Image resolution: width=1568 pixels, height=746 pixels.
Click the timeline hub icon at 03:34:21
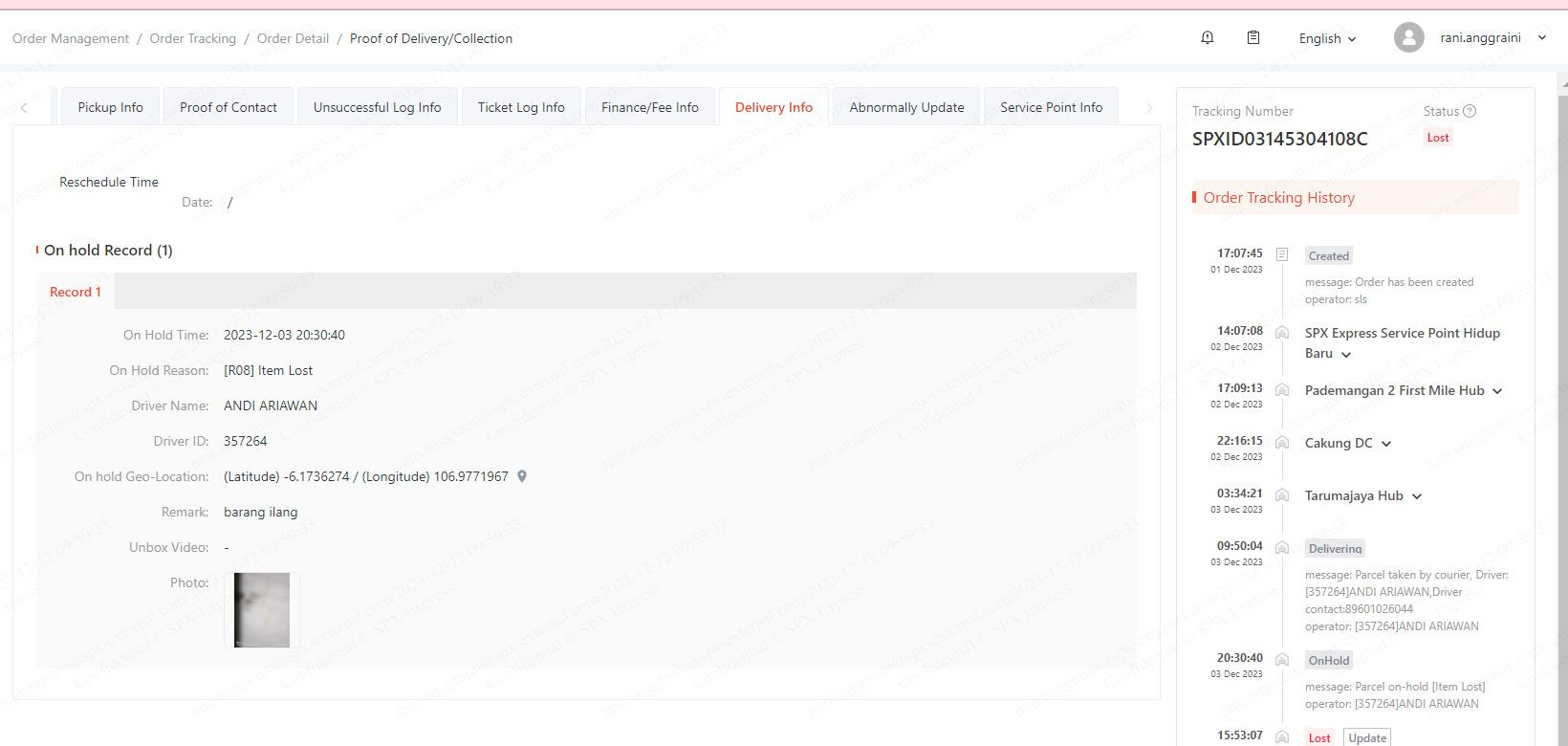point(1282,494)
